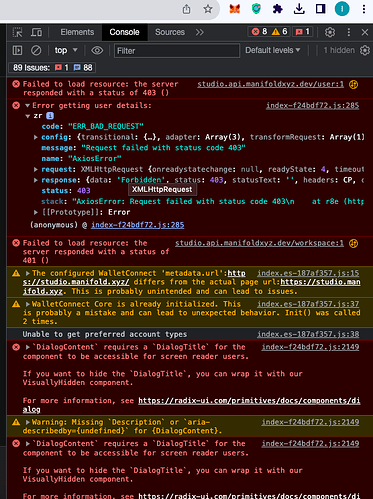Screen dimensions: 373x499
Task: Toggle the console sidebar icon
Action: click(x=17, y=50)
